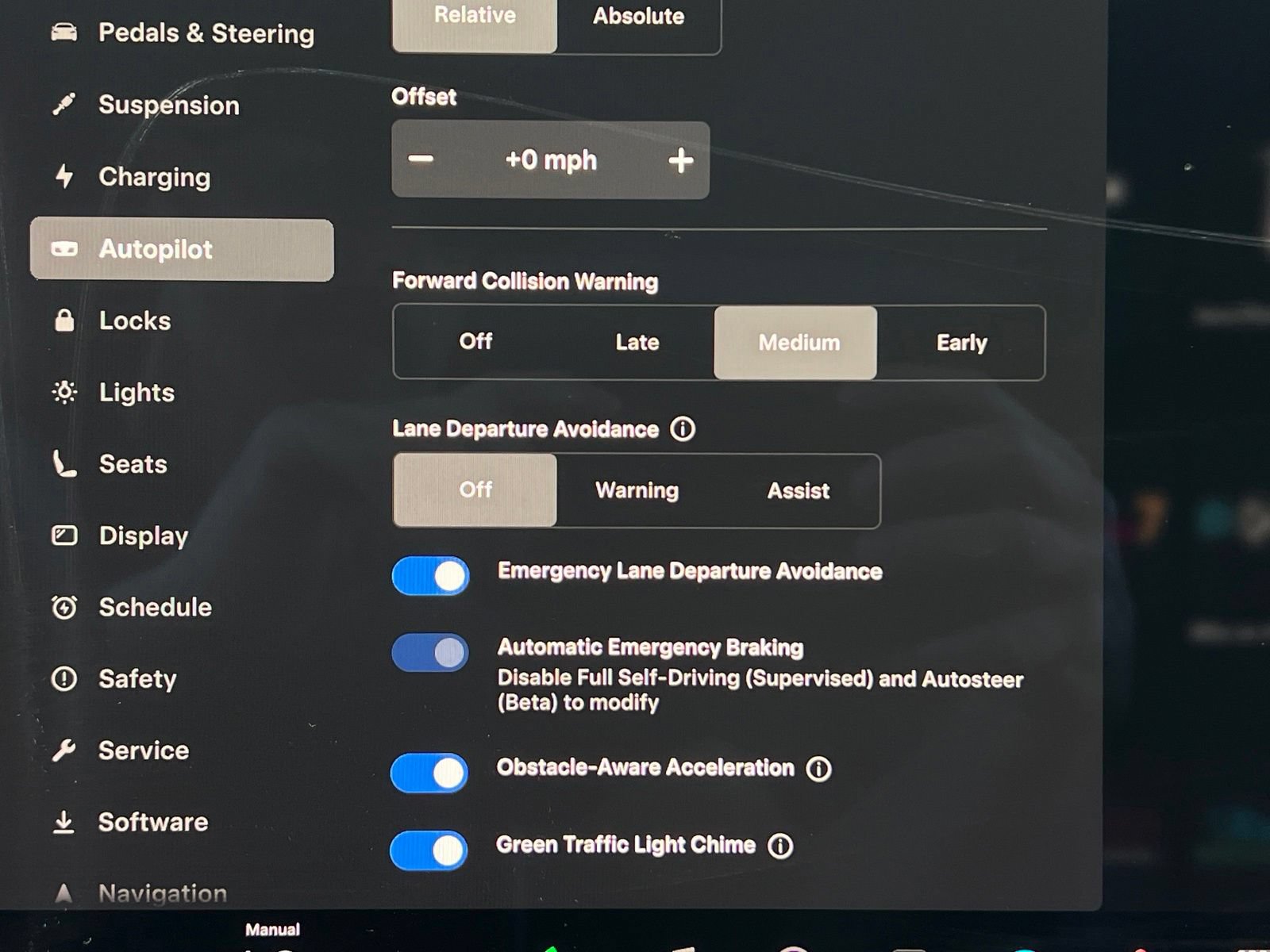Go to Charging settings
This screenshot has height=952, width=1270.
[183, 176]
